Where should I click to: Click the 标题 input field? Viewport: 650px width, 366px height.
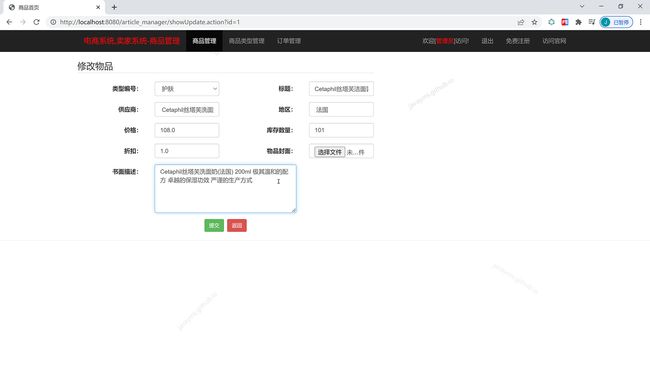(x=341, y=89)
